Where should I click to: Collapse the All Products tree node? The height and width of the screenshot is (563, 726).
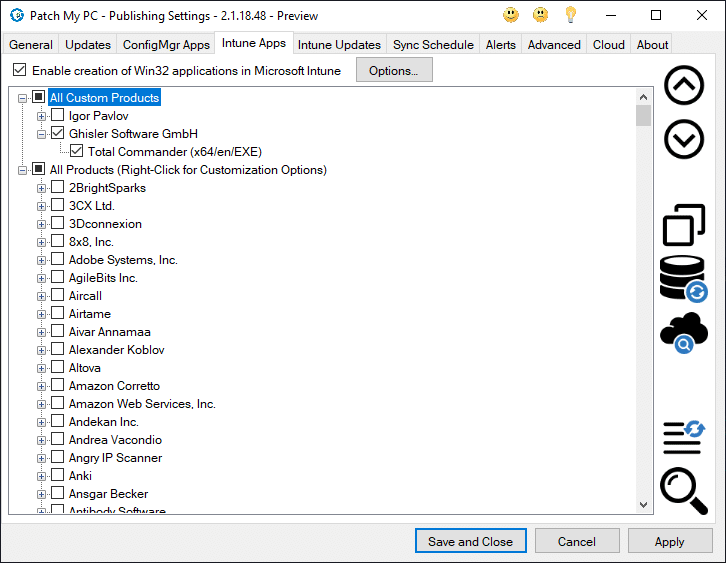[23, 170]
